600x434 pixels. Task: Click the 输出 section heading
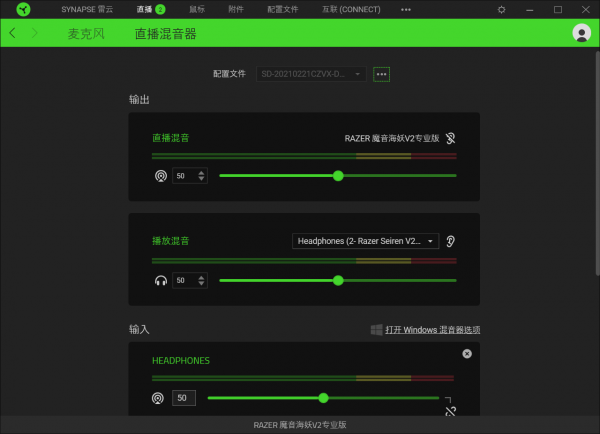click(x=139, y=100)
